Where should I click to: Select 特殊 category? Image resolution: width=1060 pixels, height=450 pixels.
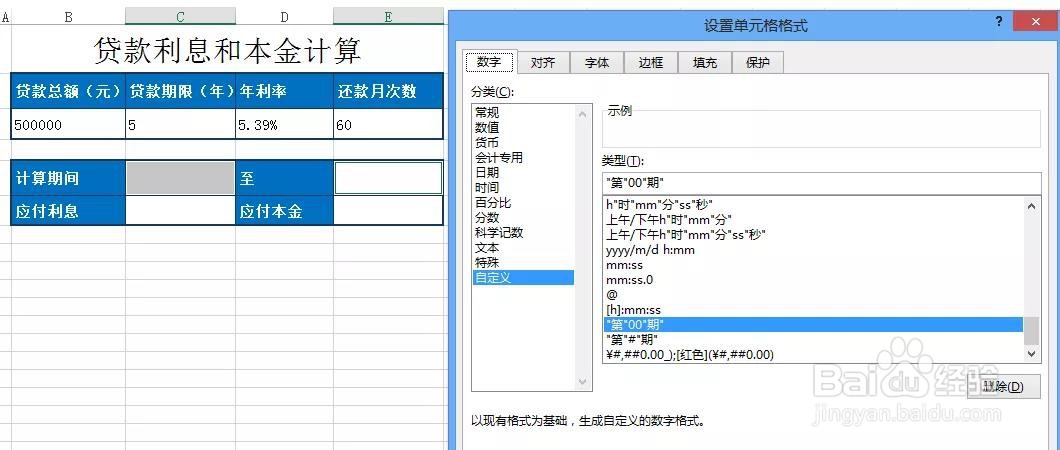click(x=523, y=262)
